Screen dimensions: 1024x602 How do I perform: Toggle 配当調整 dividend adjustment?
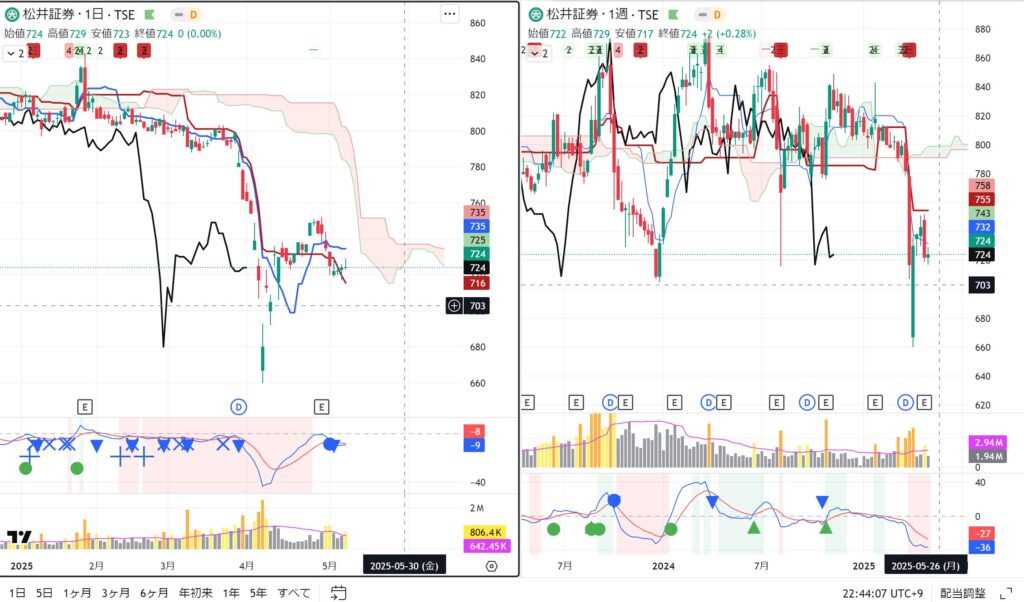point(963,593)
